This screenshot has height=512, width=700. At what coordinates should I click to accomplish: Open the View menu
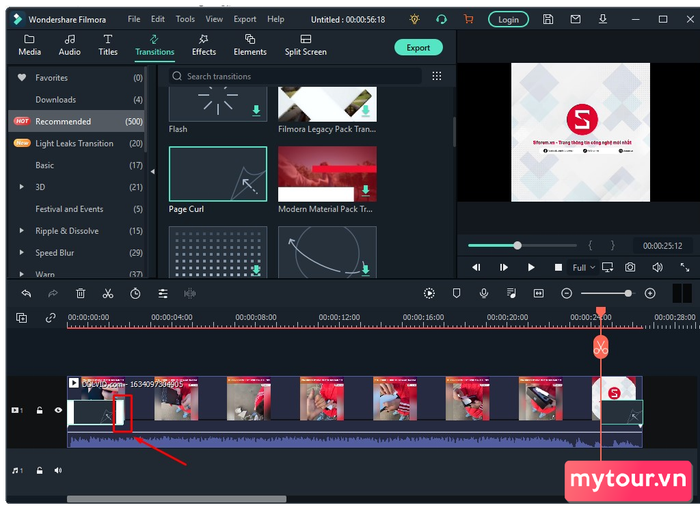click(x=214, y=19)
